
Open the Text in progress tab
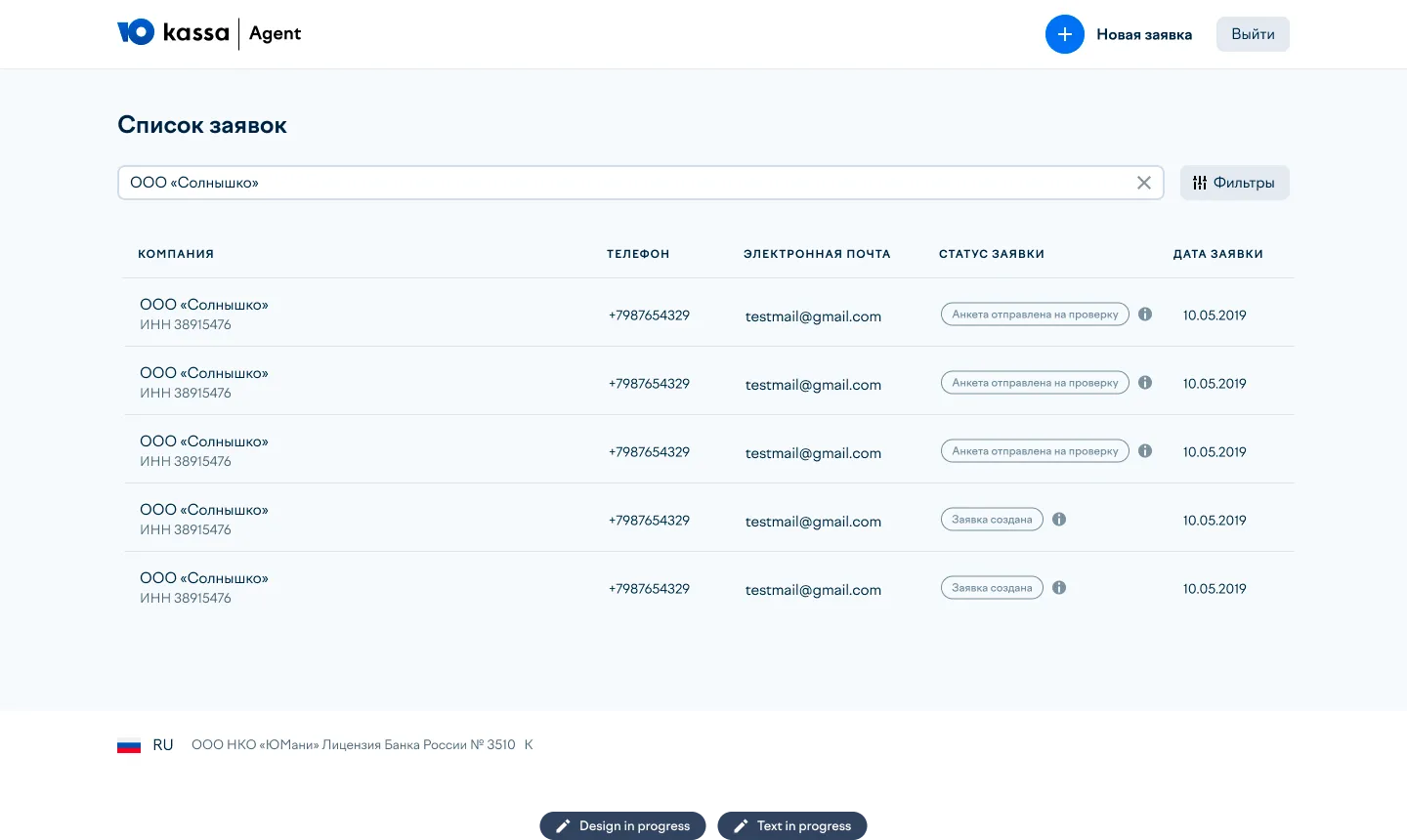click(x=792, y=825)
